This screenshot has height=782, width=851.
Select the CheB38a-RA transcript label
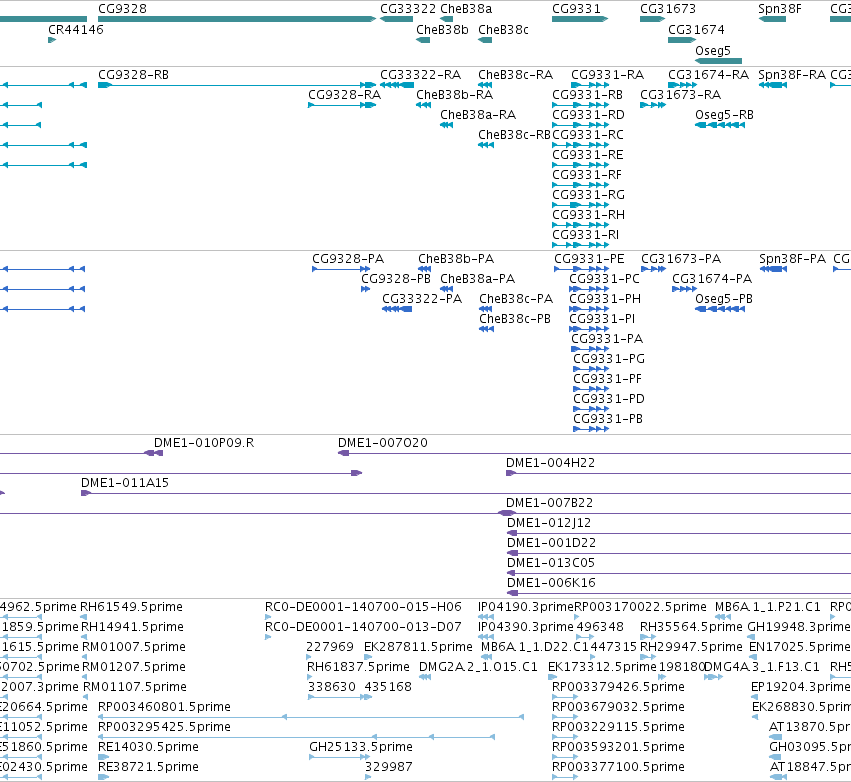[x=478, y=115]
